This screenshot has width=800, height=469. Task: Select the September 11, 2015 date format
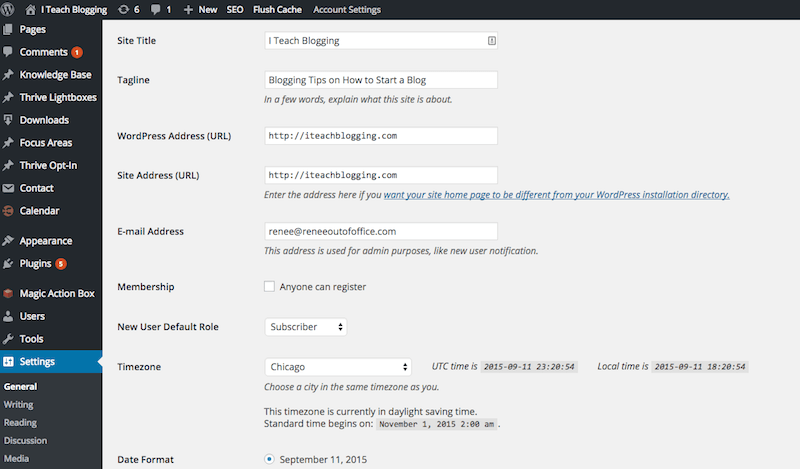coord(270,459)
